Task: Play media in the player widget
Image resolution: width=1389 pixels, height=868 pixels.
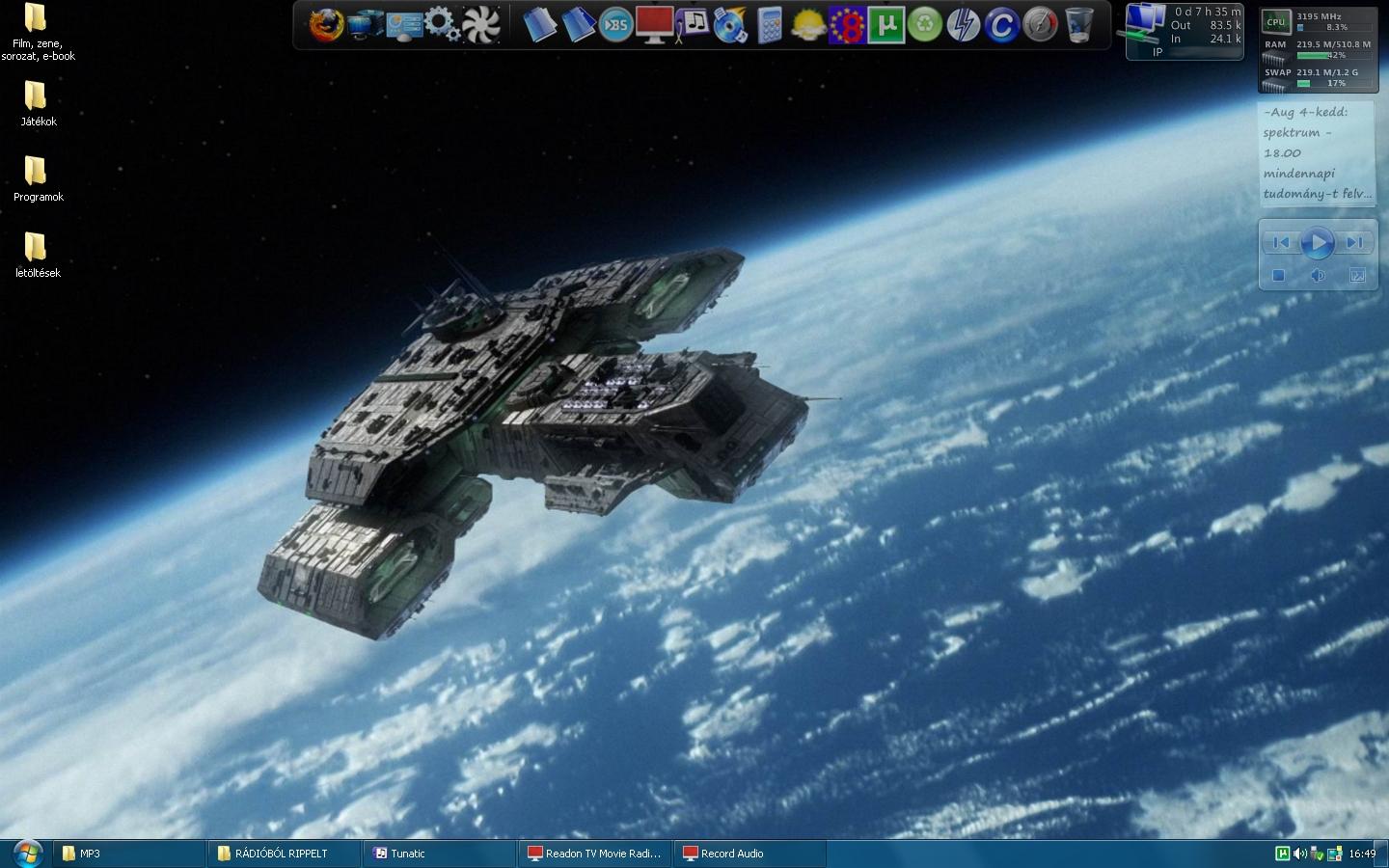Action: tap(1317, 242)
